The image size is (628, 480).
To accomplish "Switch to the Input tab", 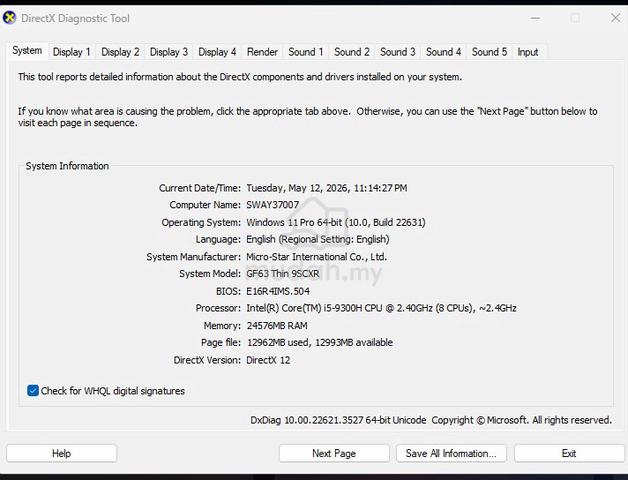I will pos(528,52).
